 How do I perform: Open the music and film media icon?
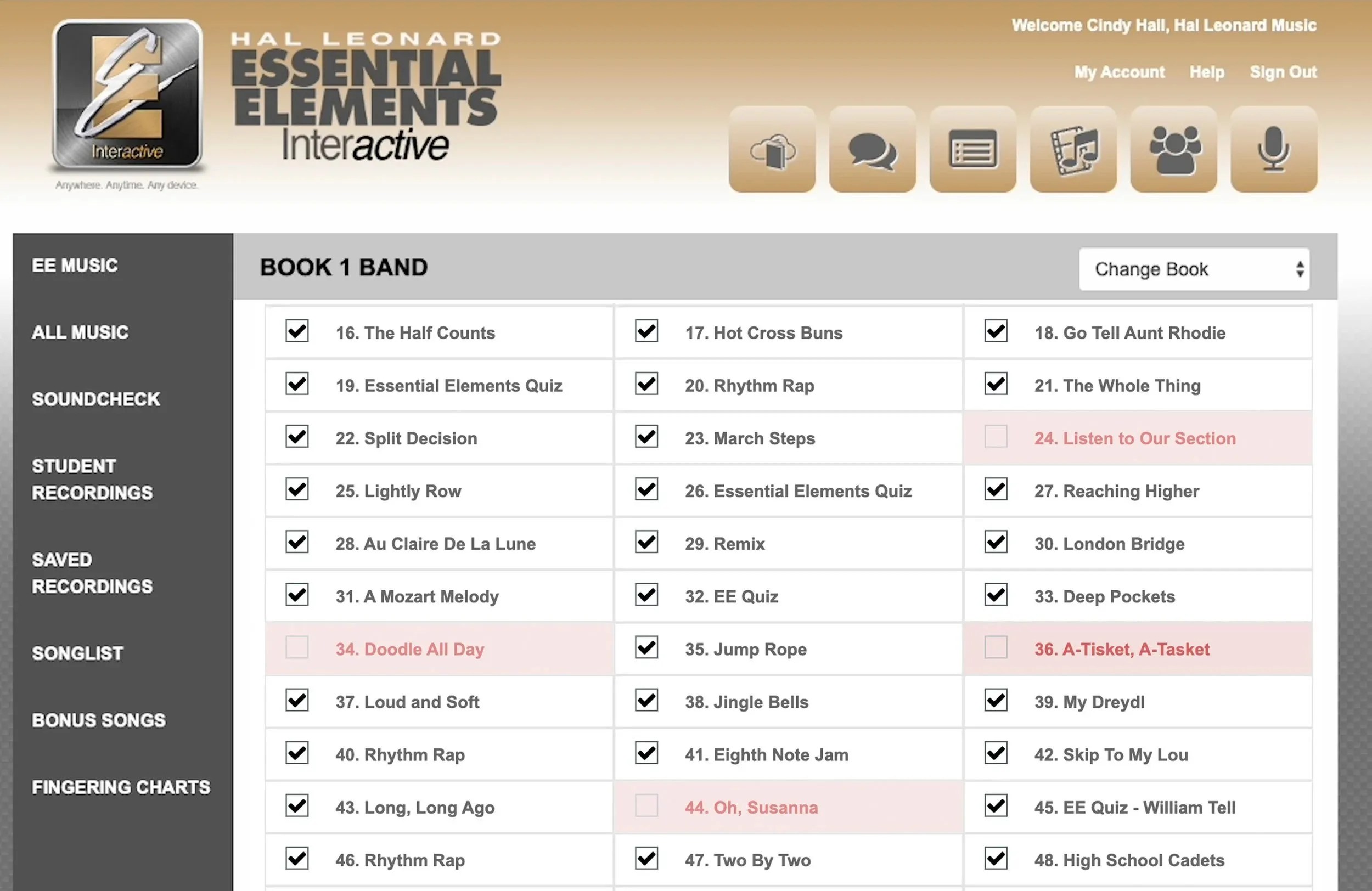click(1073, 149)
